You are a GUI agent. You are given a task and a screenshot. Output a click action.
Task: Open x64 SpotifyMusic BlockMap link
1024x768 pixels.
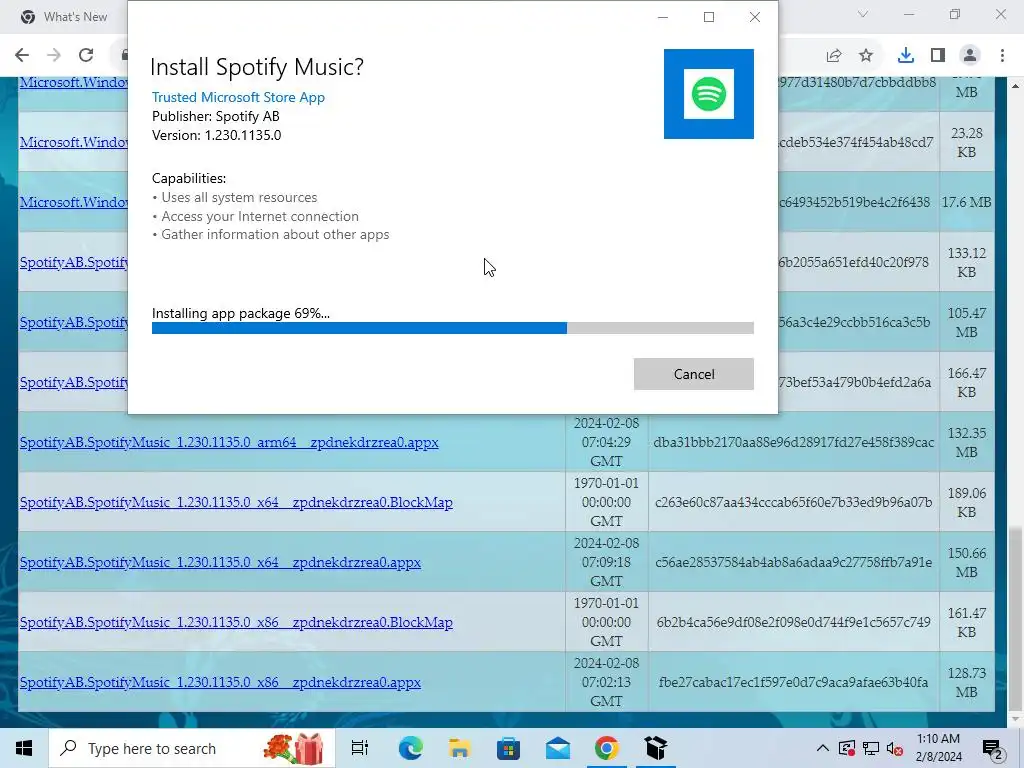(236, 502)
